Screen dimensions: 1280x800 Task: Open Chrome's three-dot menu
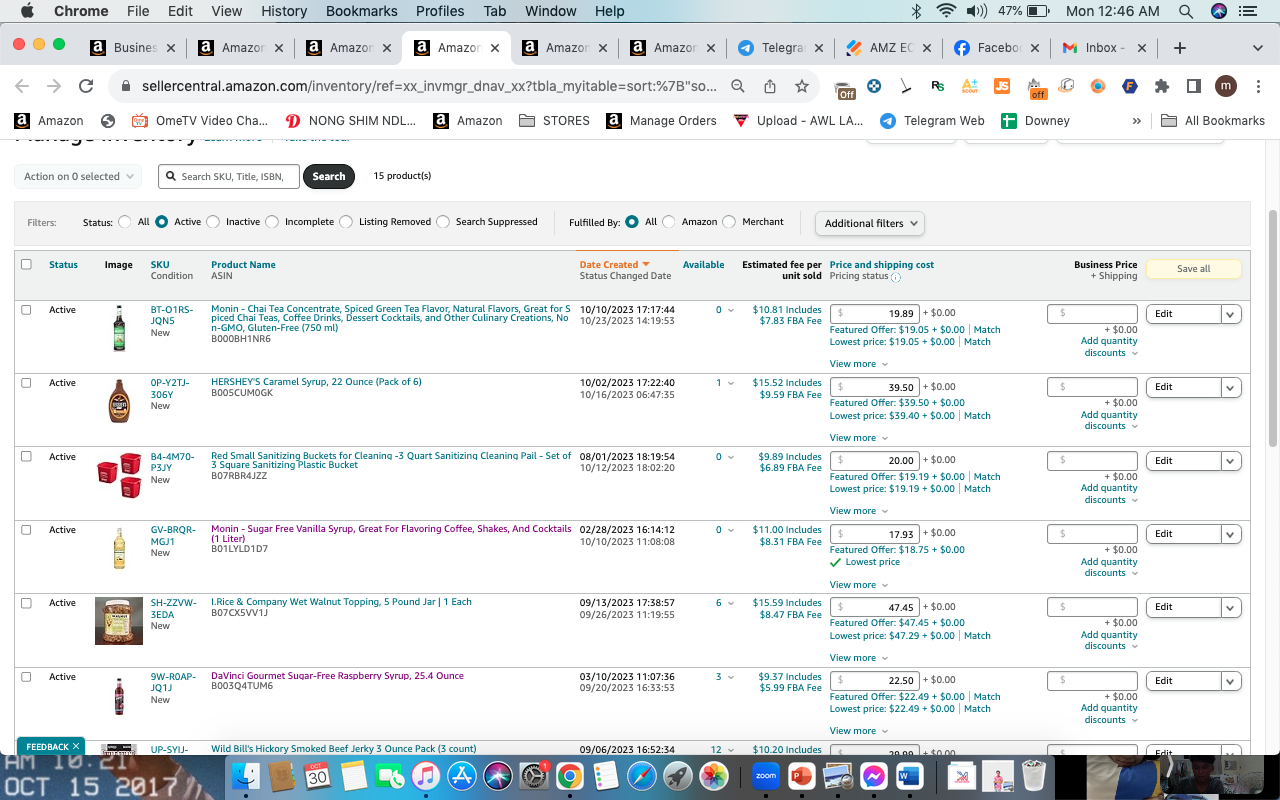[x=1257, y=86]
